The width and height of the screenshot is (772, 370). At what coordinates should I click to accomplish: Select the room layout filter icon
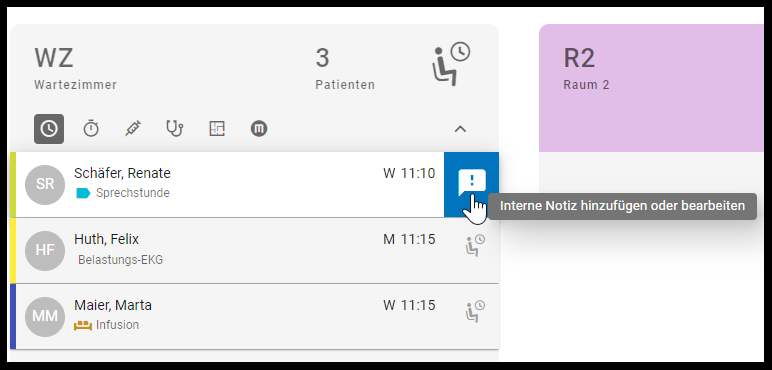(217, 129)
